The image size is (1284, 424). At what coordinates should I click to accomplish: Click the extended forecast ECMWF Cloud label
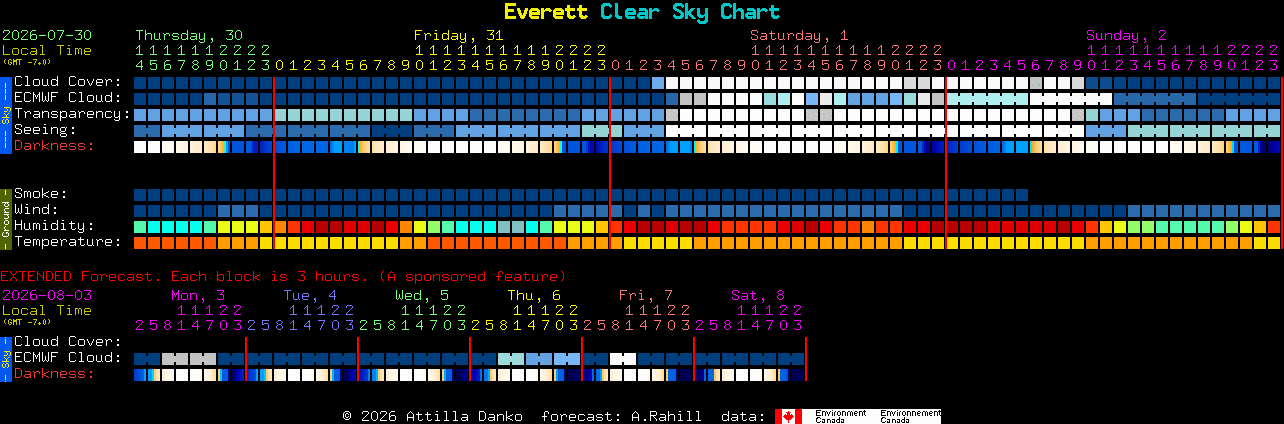68,357
